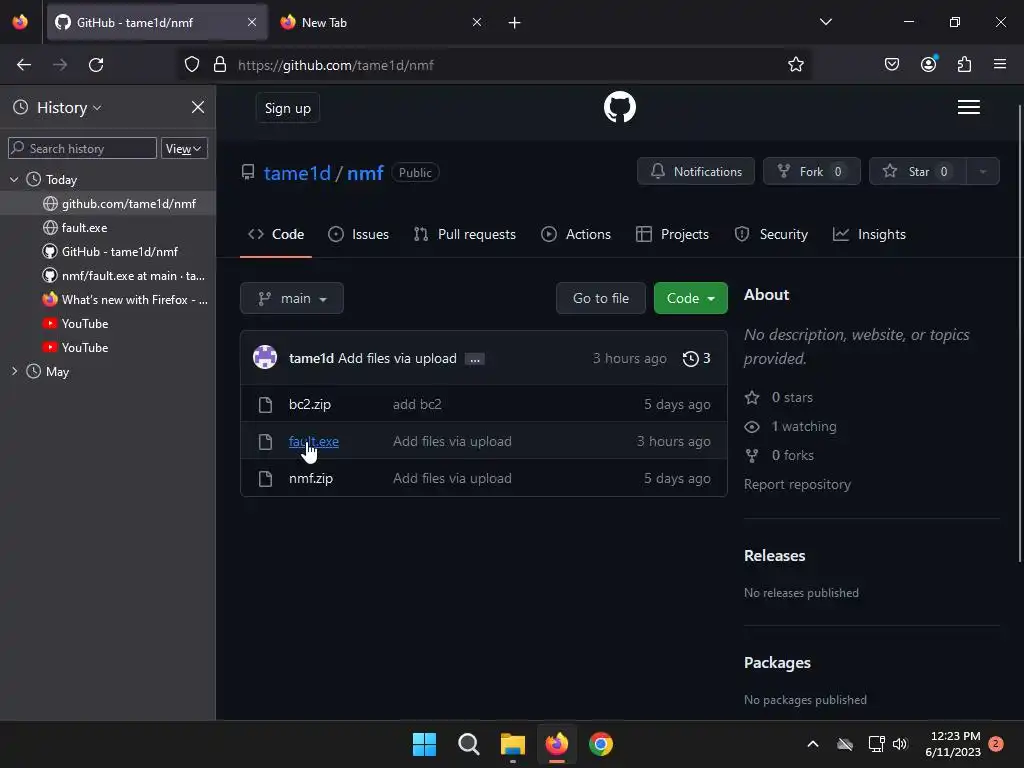Screen dimensions: 1024x768
Task: Open the History sidebar switcher dropdown
Action: point(69,107)
